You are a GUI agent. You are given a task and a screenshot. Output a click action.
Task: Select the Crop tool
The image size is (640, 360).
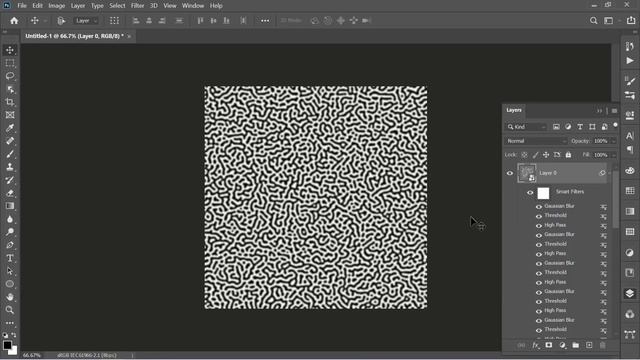pyautogui.click(x=10, y=102)
